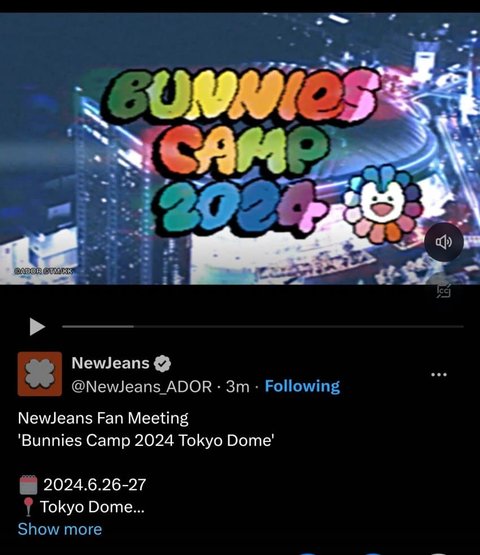Click the verified badge next to NewJeans
The image size is (480, 555).
pos(162,364)
